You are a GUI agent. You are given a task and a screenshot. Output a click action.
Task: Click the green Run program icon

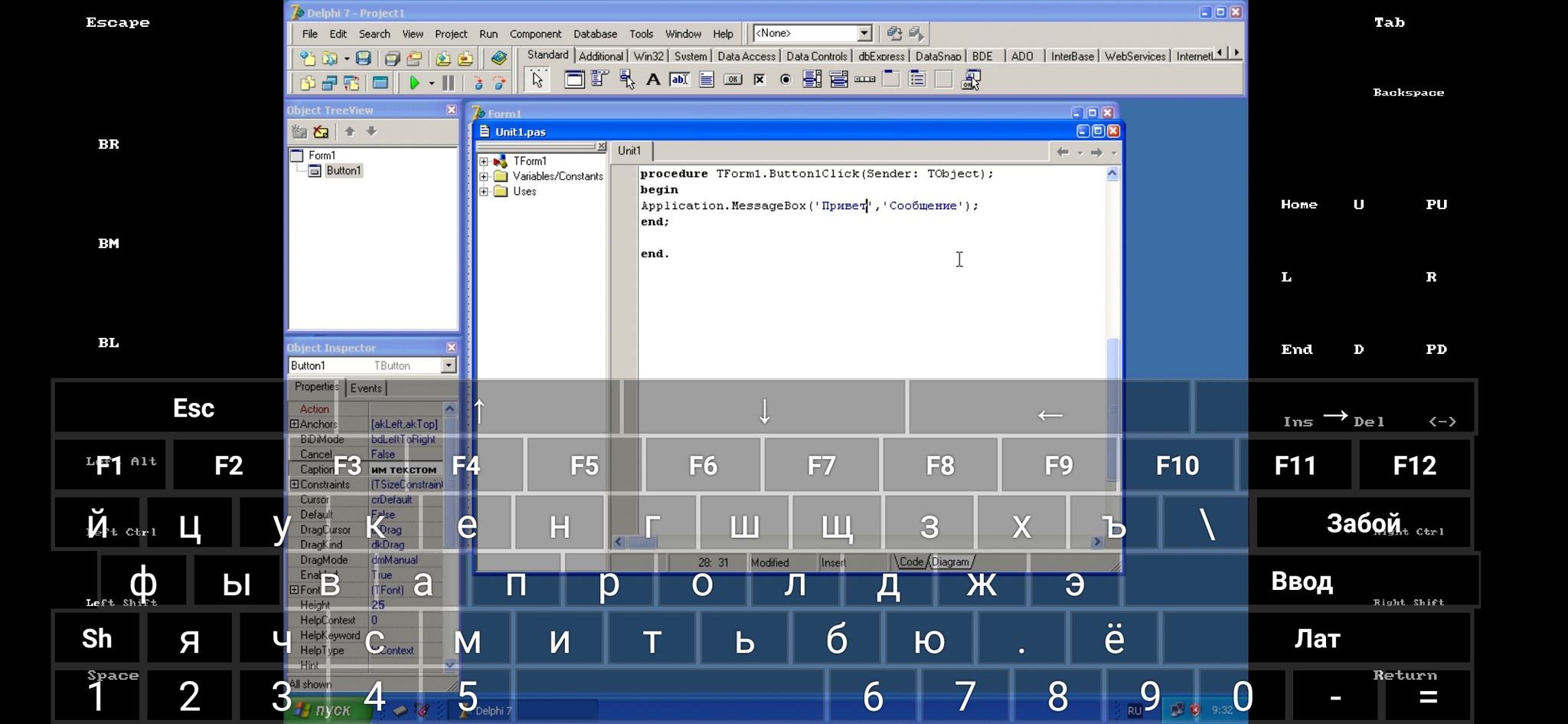(x=414, y=83)
